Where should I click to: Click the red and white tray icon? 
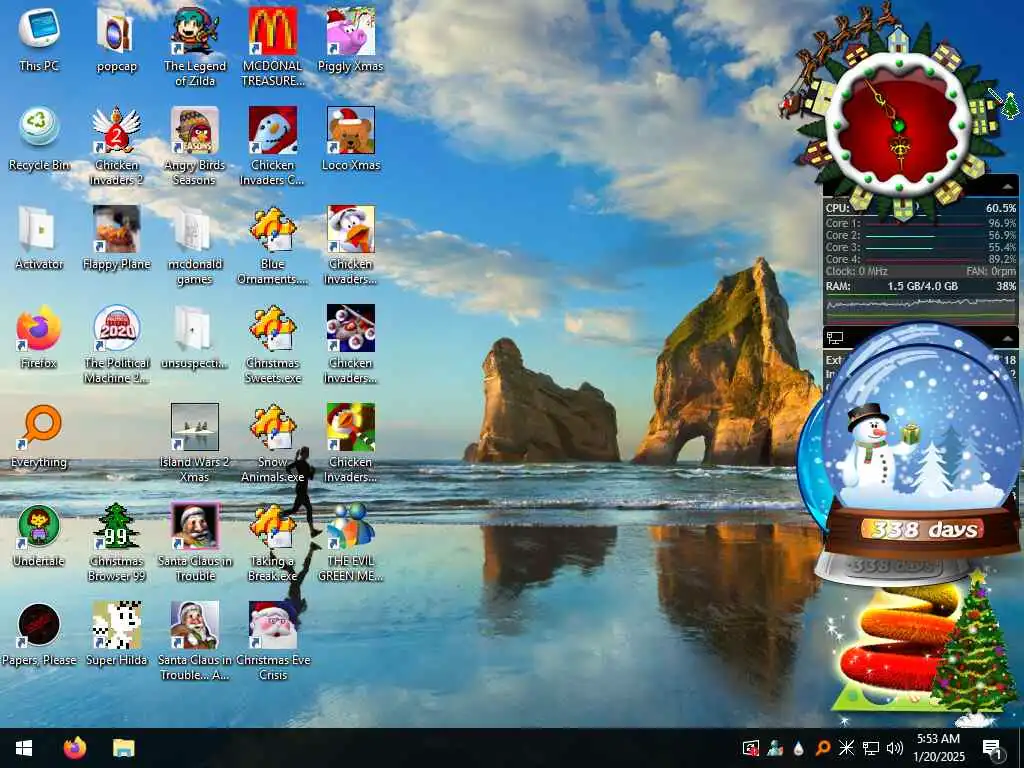tap(750, 748)
